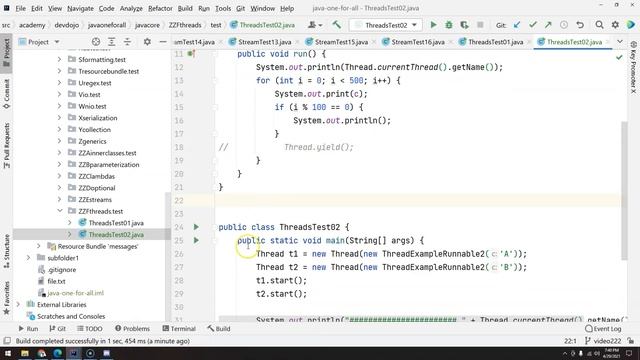This screenshot has height=360, width=640.
Task: Select opened file target icon in Project panel
Action: [96, 42]
